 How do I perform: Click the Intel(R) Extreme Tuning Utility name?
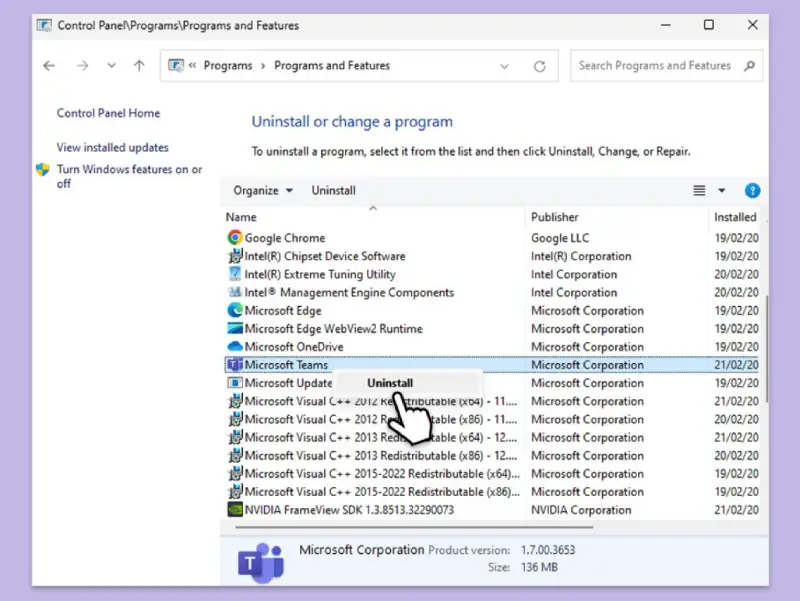tap(320, 274)
